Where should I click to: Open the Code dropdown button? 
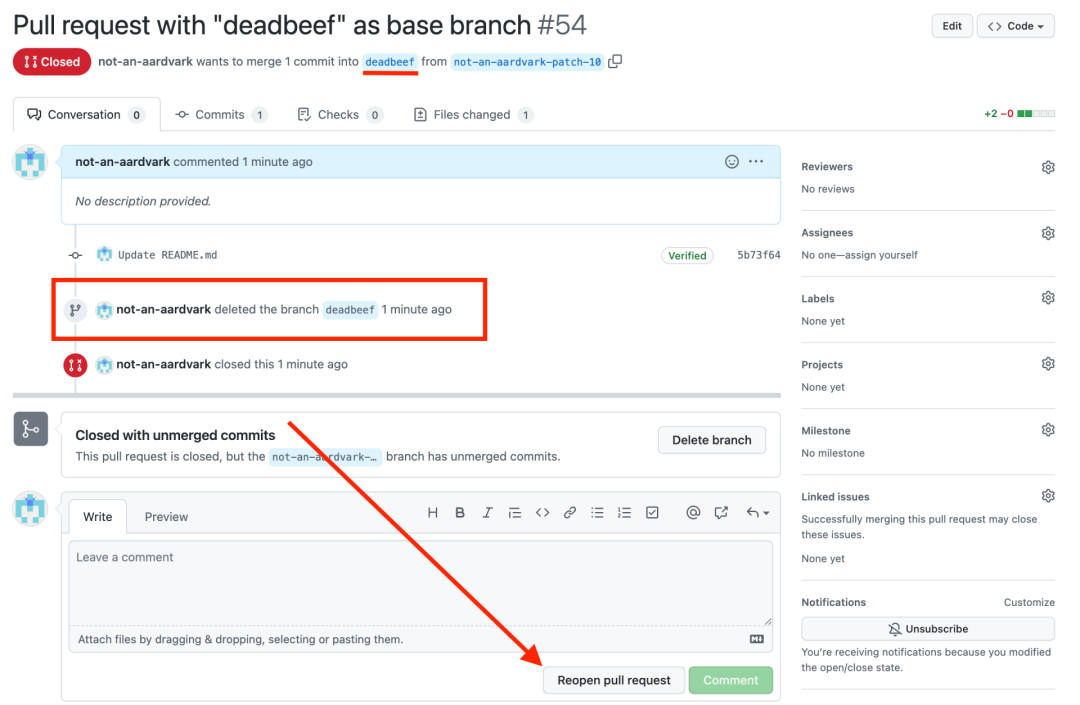click(x=1015, y=26)
